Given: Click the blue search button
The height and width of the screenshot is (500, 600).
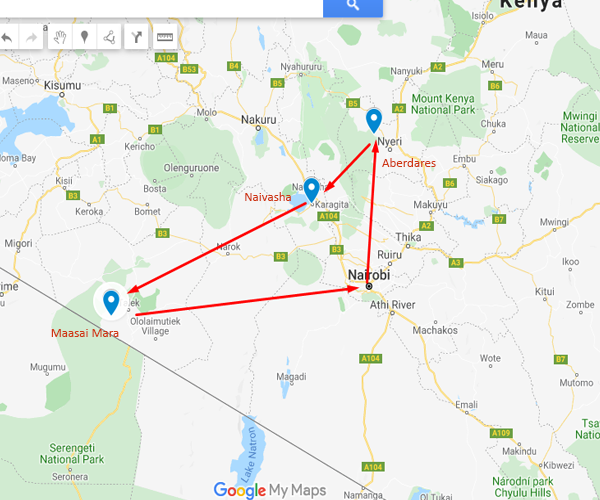Looking at the screenshot, I should [x=353, y=8].
